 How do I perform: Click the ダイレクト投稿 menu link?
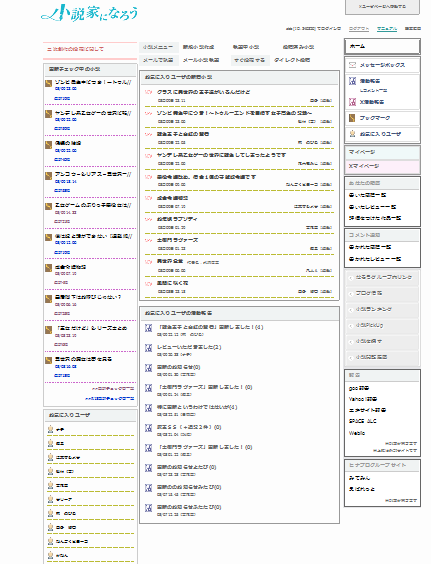coord(292,60)
